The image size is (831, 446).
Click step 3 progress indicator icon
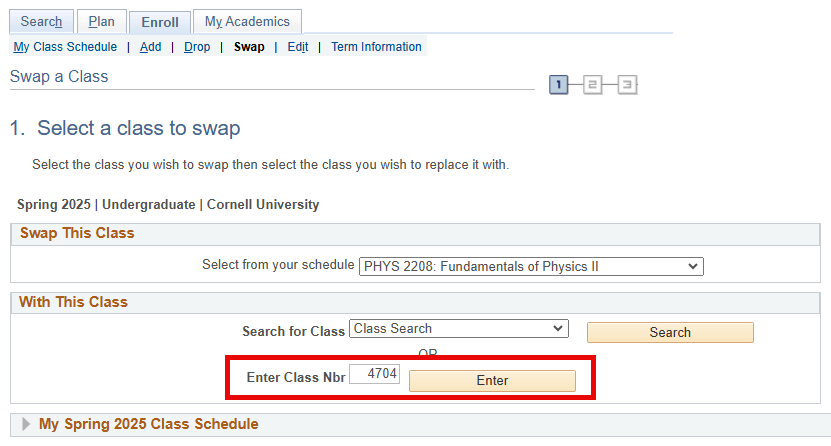626,86
